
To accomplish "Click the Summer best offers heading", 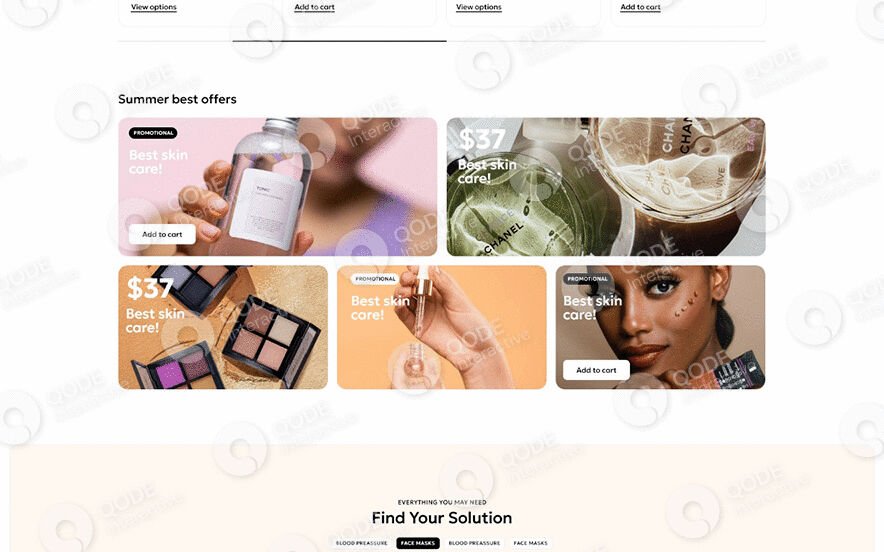I will (177, 99).
